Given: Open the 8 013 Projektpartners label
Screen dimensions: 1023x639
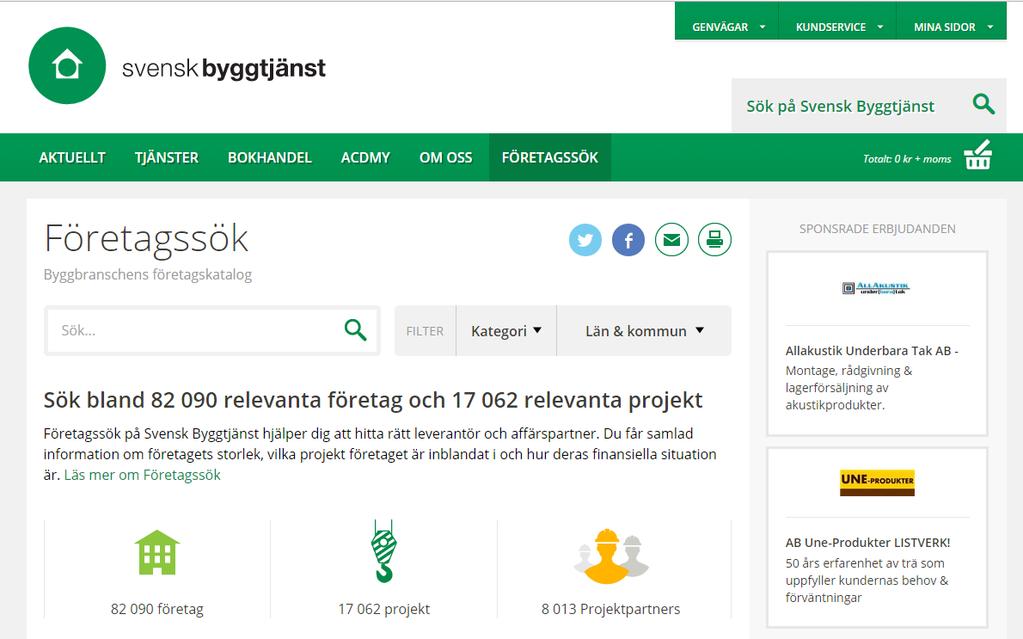Looking at the screenshot, I should [611, 609].
